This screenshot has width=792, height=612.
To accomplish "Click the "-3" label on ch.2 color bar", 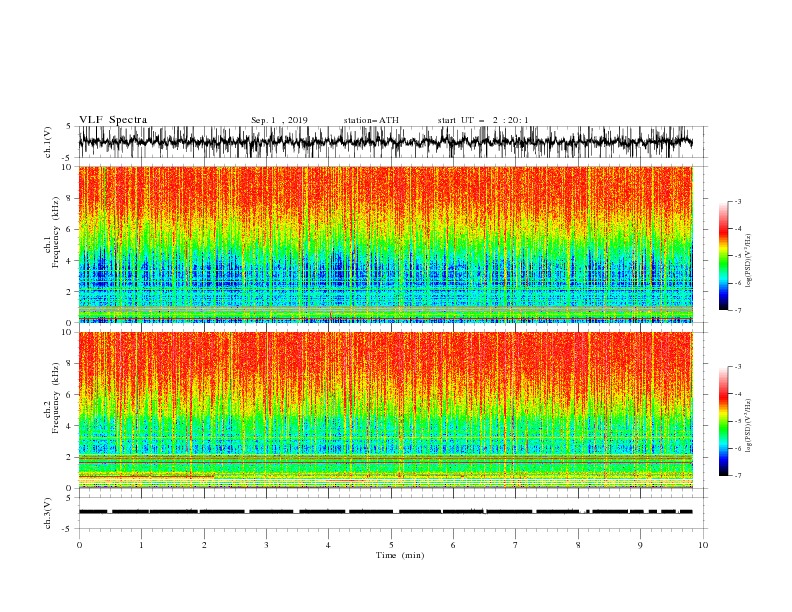I will click(x=738, y=367).
